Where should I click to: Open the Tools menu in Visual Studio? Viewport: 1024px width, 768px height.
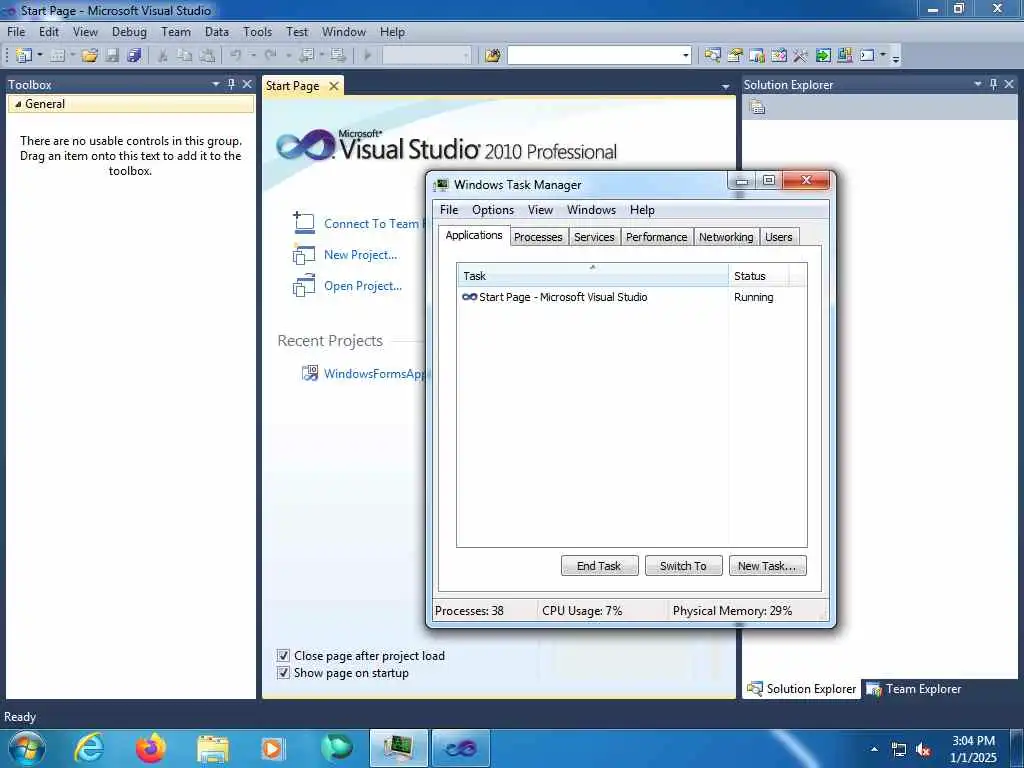point(257,32)
